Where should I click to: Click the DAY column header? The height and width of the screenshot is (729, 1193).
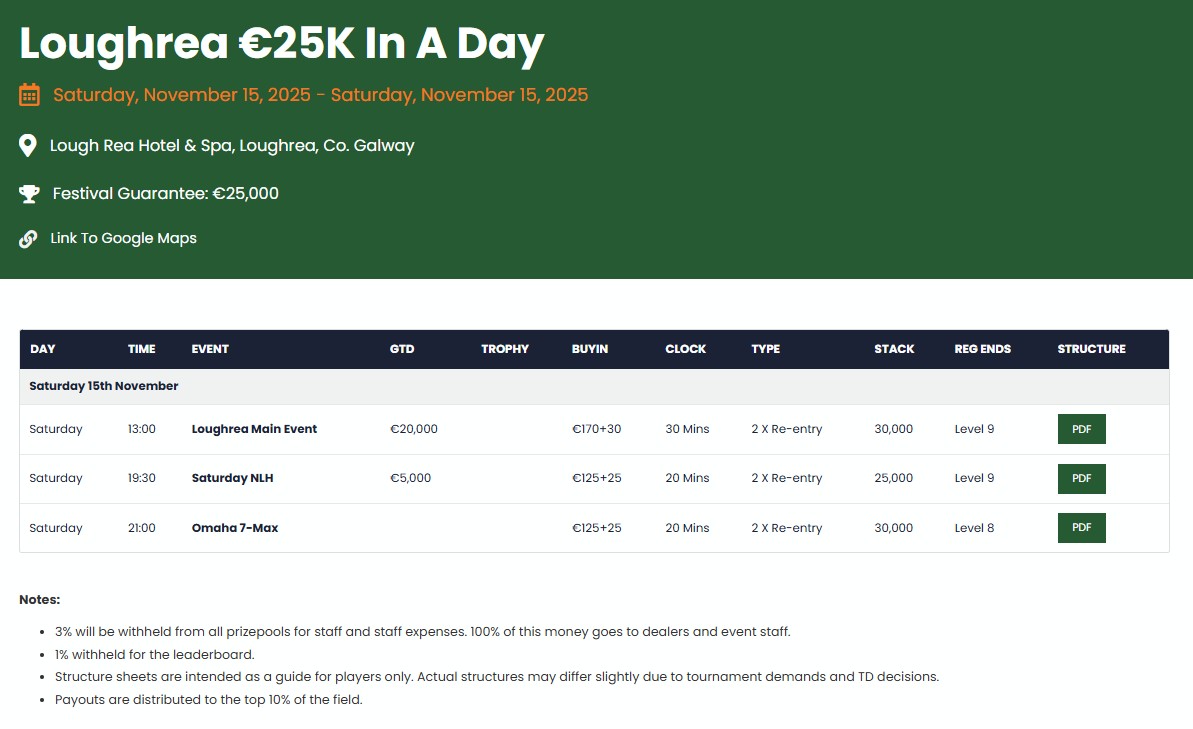coord(43,349)
